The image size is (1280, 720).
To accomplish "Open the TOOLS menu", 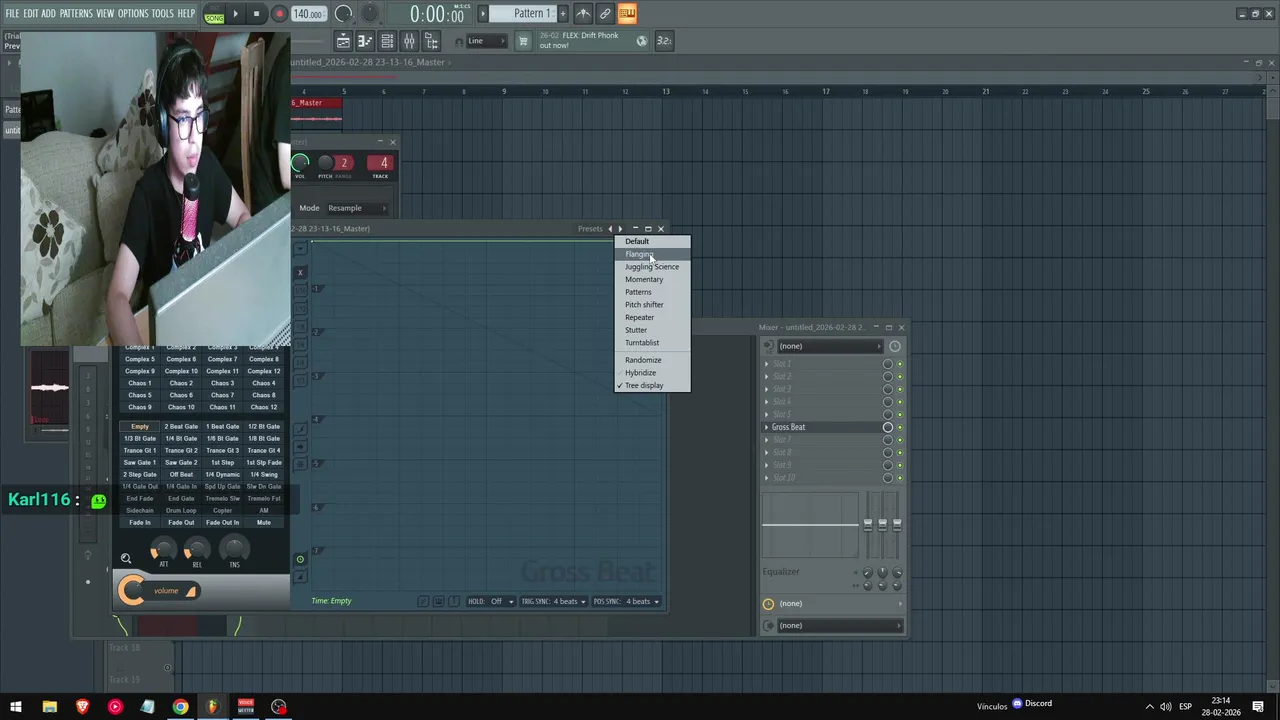I will click(x=163, y=14).
